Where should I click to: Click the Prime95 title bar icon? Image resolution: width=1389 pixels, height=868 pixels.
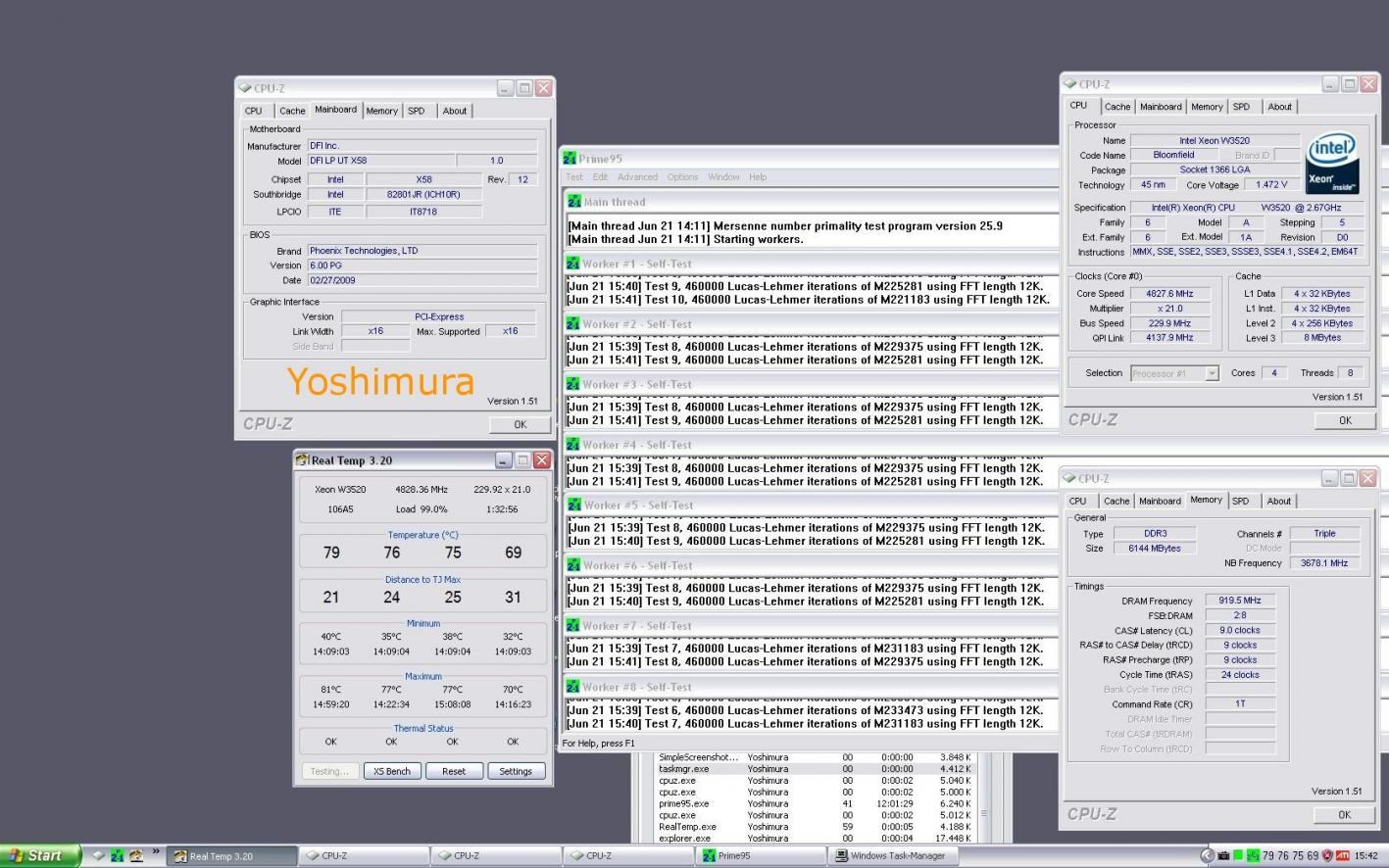[x=570, y=158]
